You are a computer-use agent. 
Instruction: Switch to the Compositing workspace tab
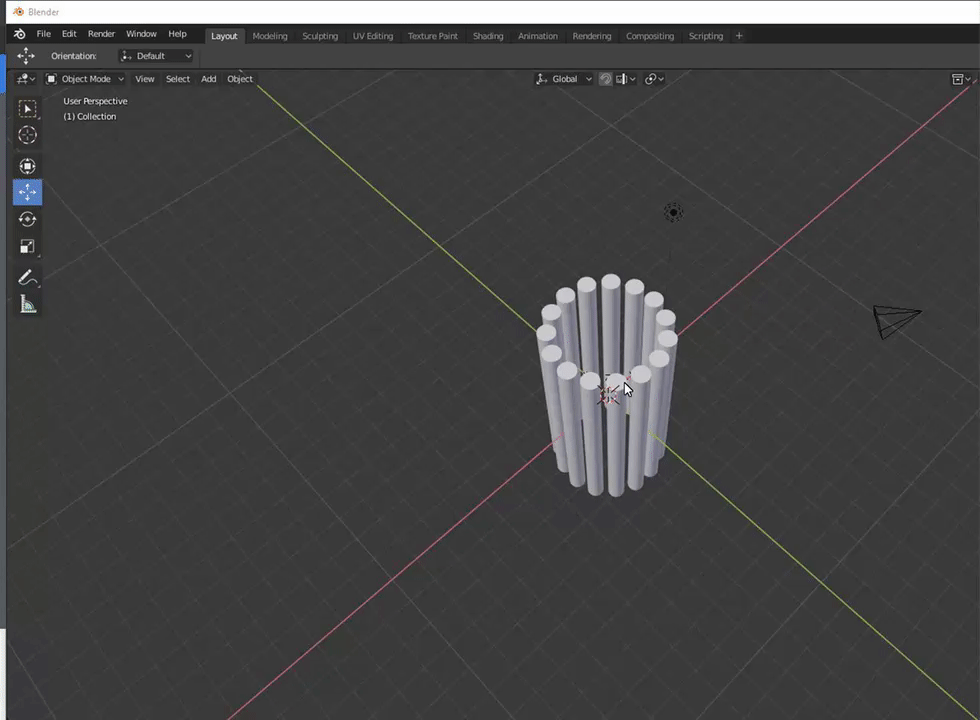coord(650,36)
